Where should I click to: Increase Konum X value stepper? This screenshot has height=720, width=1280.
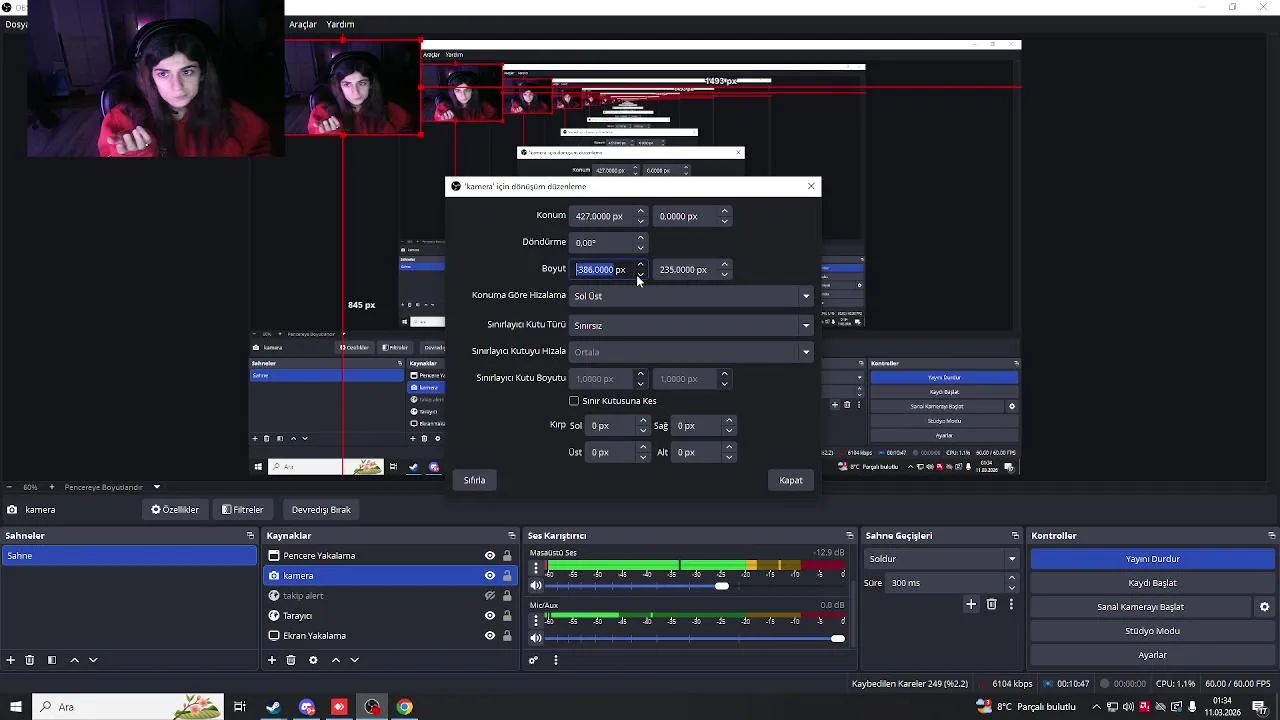pyautogui.click(x=640, y=212)
